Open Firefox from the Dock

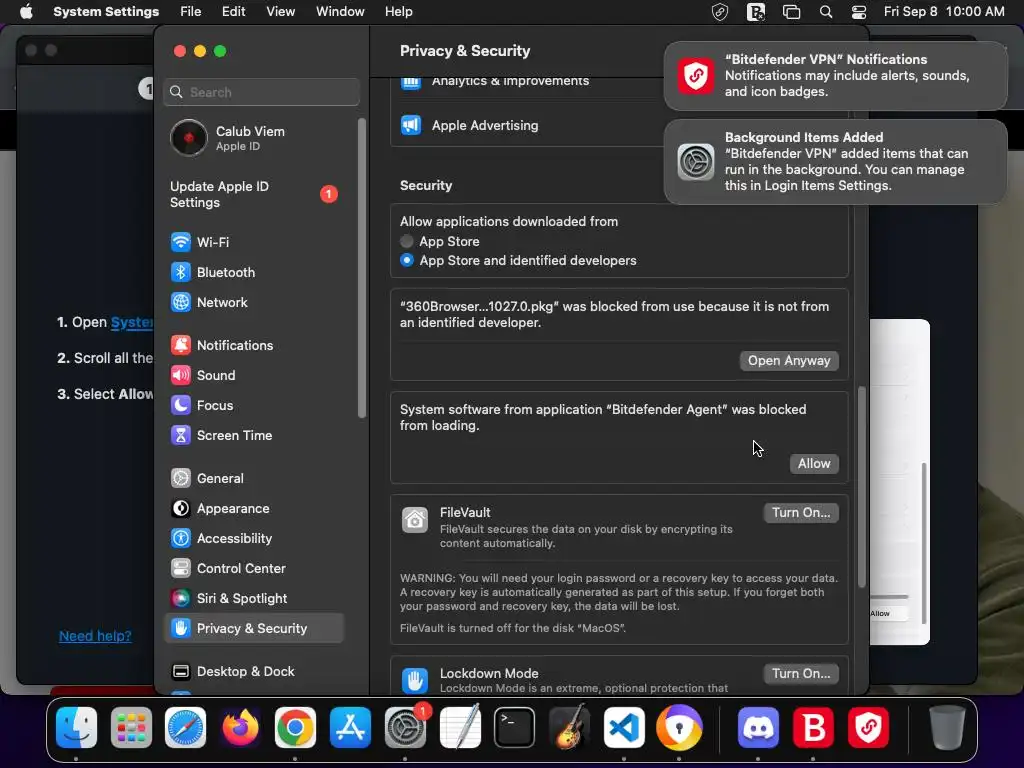coord(240,728)
